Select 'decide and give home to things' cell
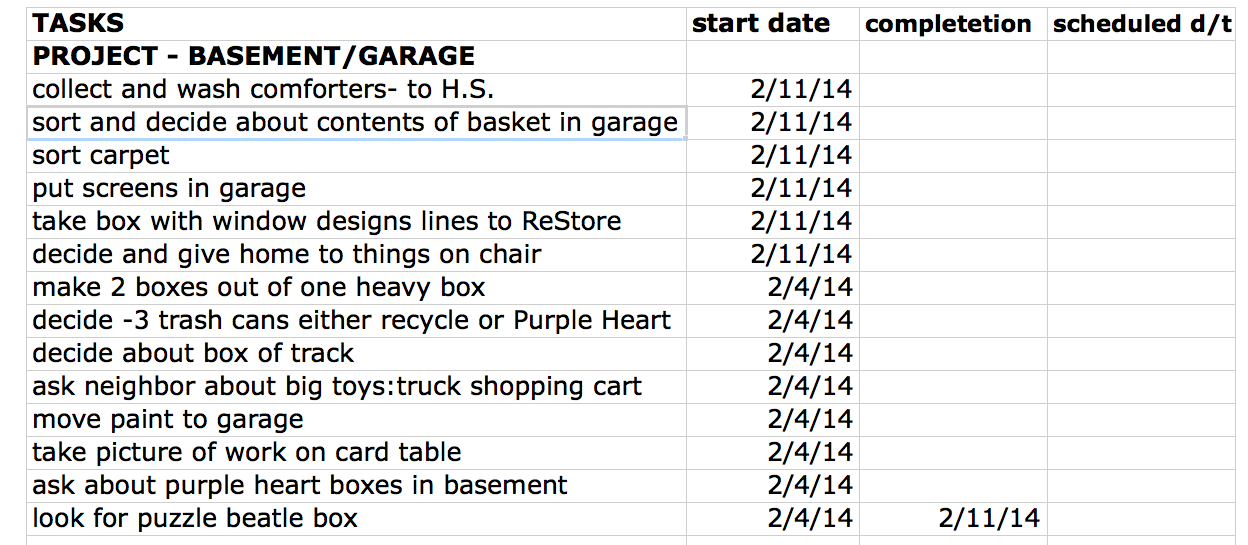The width and height of the screenshot is (1248, 545). click(357, 255)
